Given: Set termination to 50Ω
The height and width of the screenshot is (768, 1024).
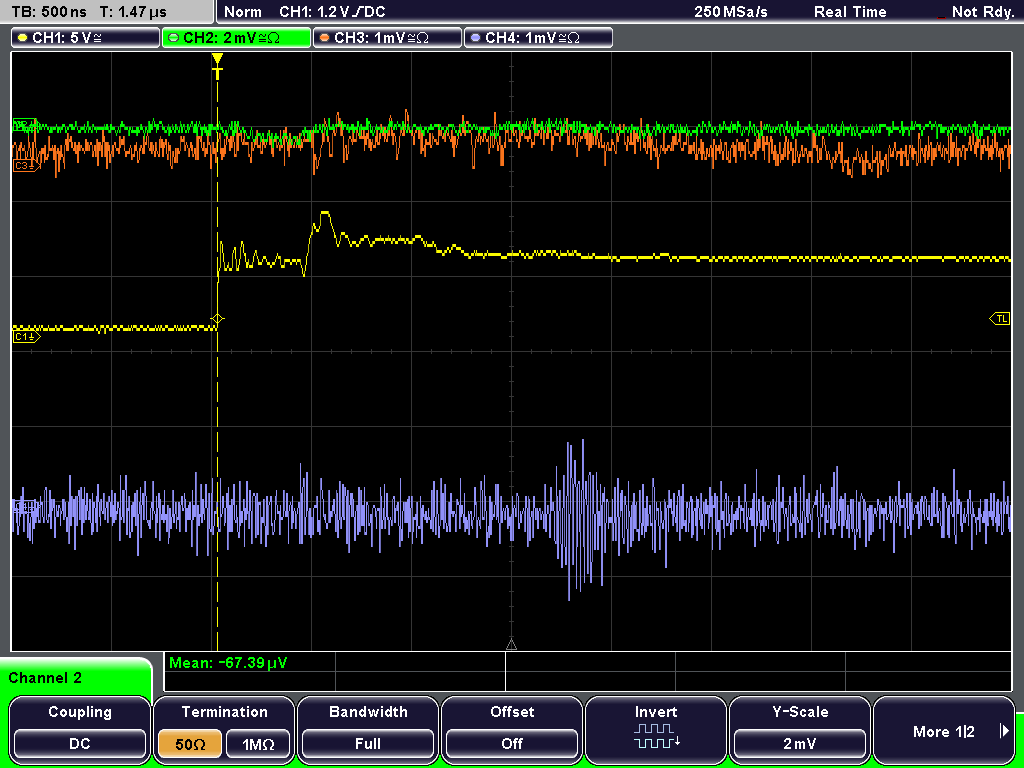Looking at the screenshot, I should click(190, 743).
